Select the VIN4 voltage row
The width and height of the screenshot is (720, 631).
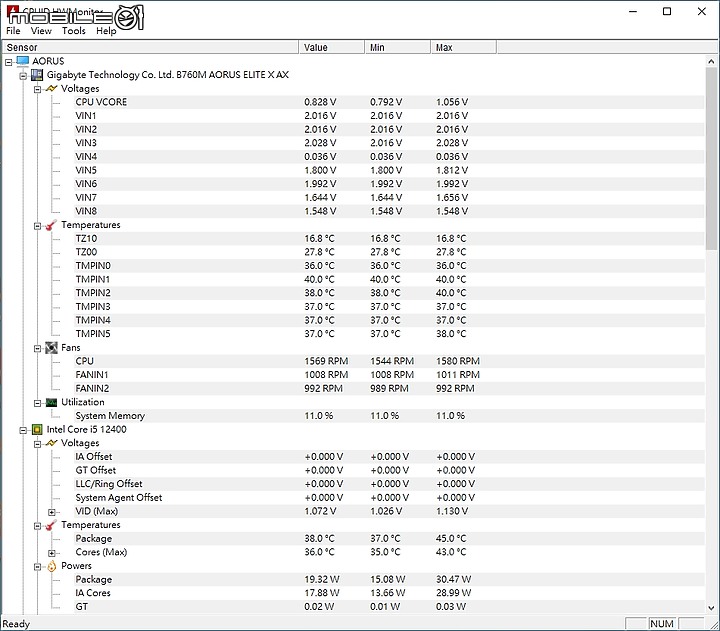(x=388, y=157)
